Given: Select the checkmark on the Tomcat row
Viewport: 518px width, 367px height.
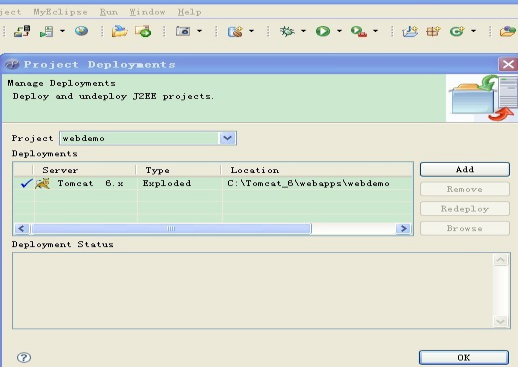Looking at the screenshot, I should pyautogui.click(x=26, y=183).
